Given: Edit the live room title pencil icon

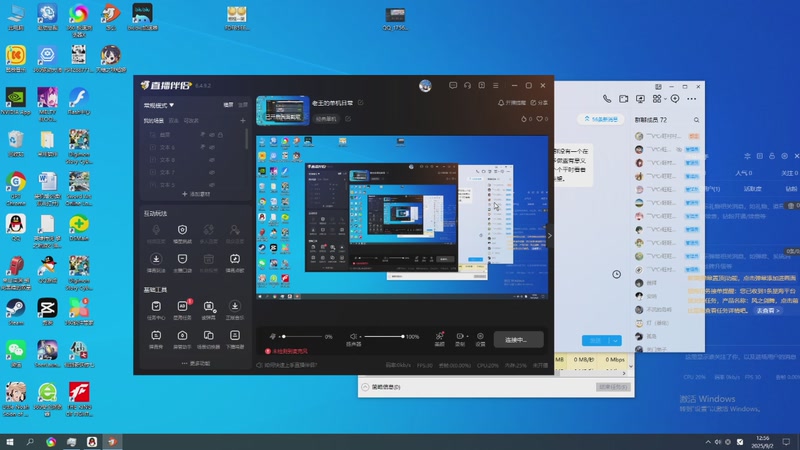Looking at the screenshot, I should click(361, 103).
